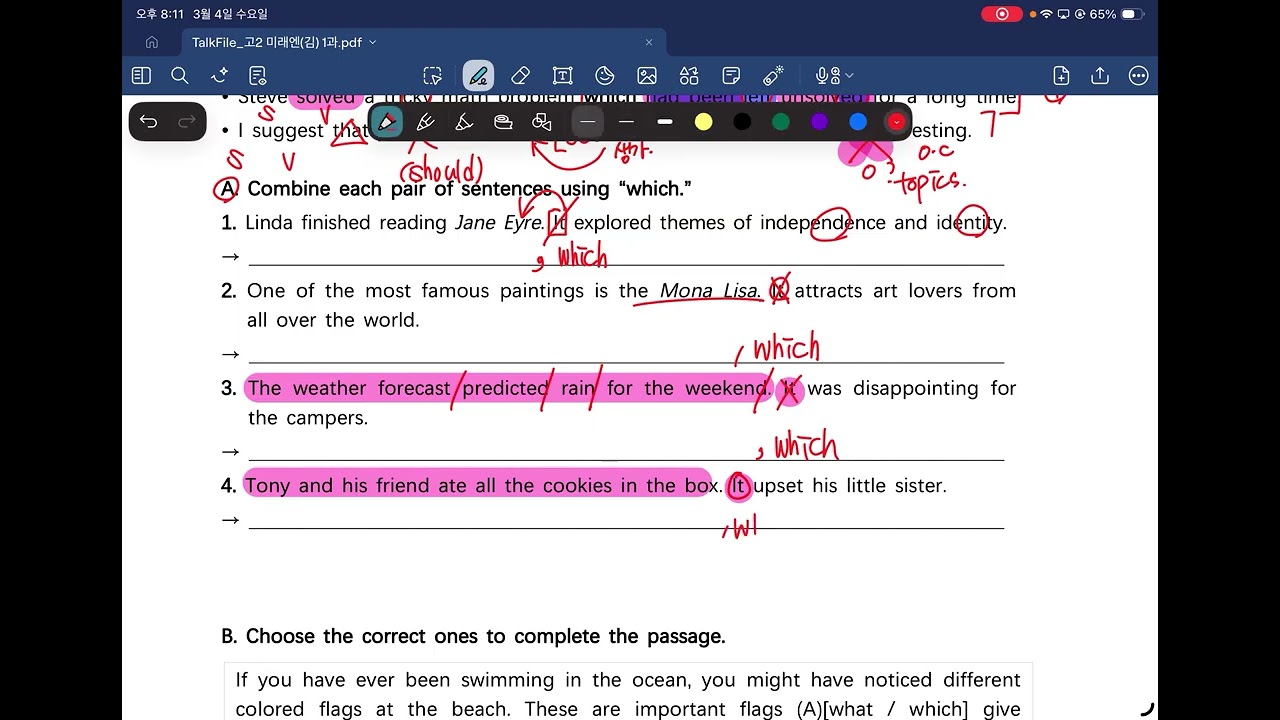Screen dimensions: 1280x720
Task: Tap heading 'B. Choose the correct ones'
Action: pos(473,637)
